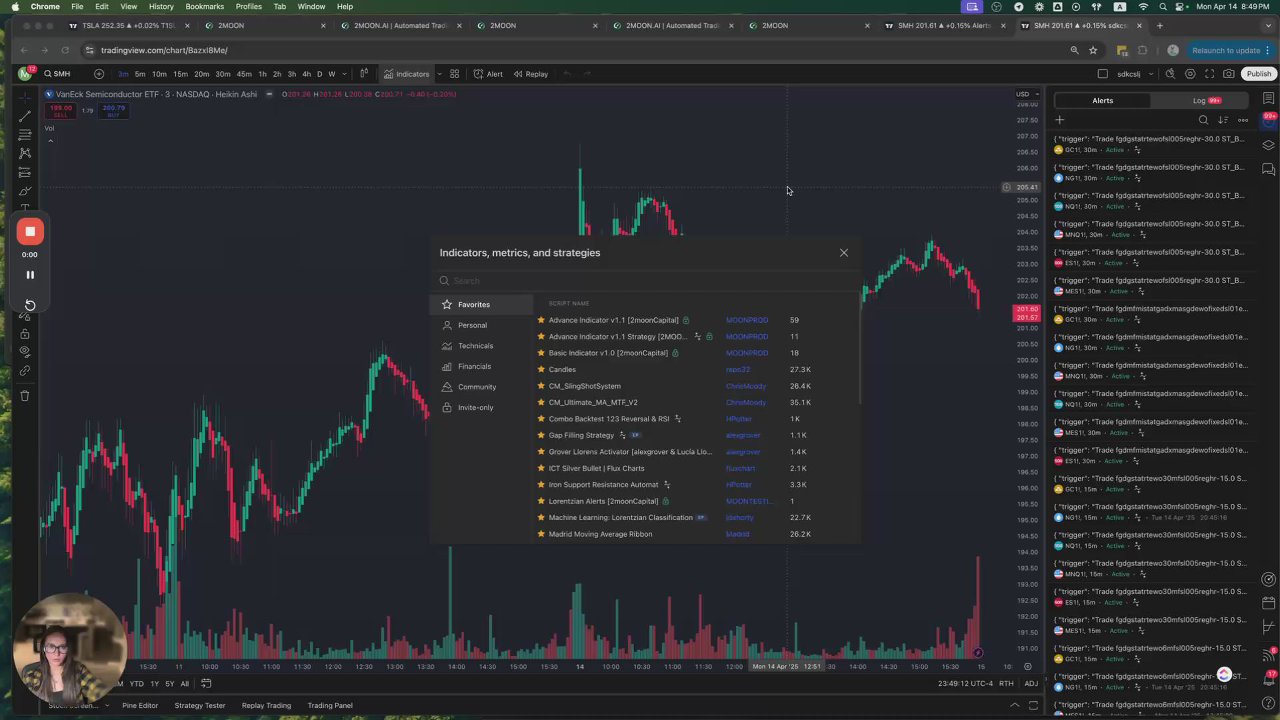The width and height of the screenshot is (1280, 720).
Task: Click the red stop recording button
Action: [x=30, y=232]
